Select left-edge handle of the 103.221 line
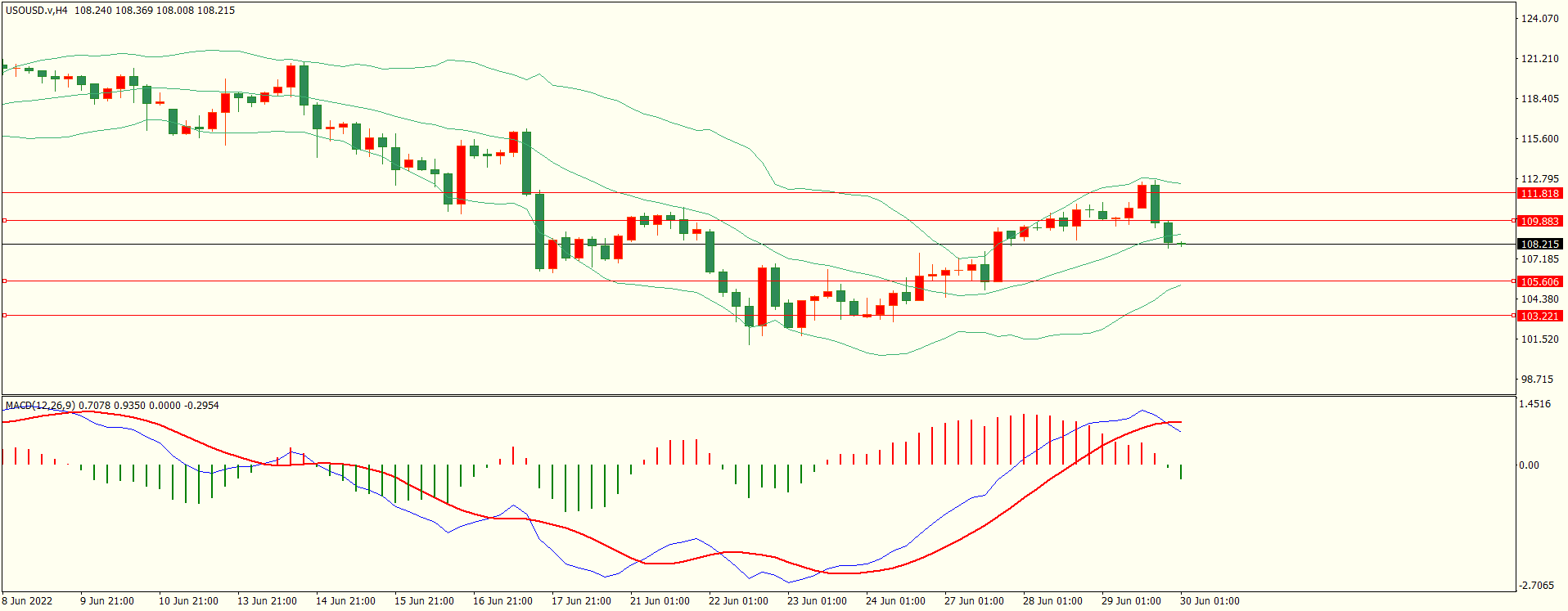1568x611 pixels. coord(4,316)
